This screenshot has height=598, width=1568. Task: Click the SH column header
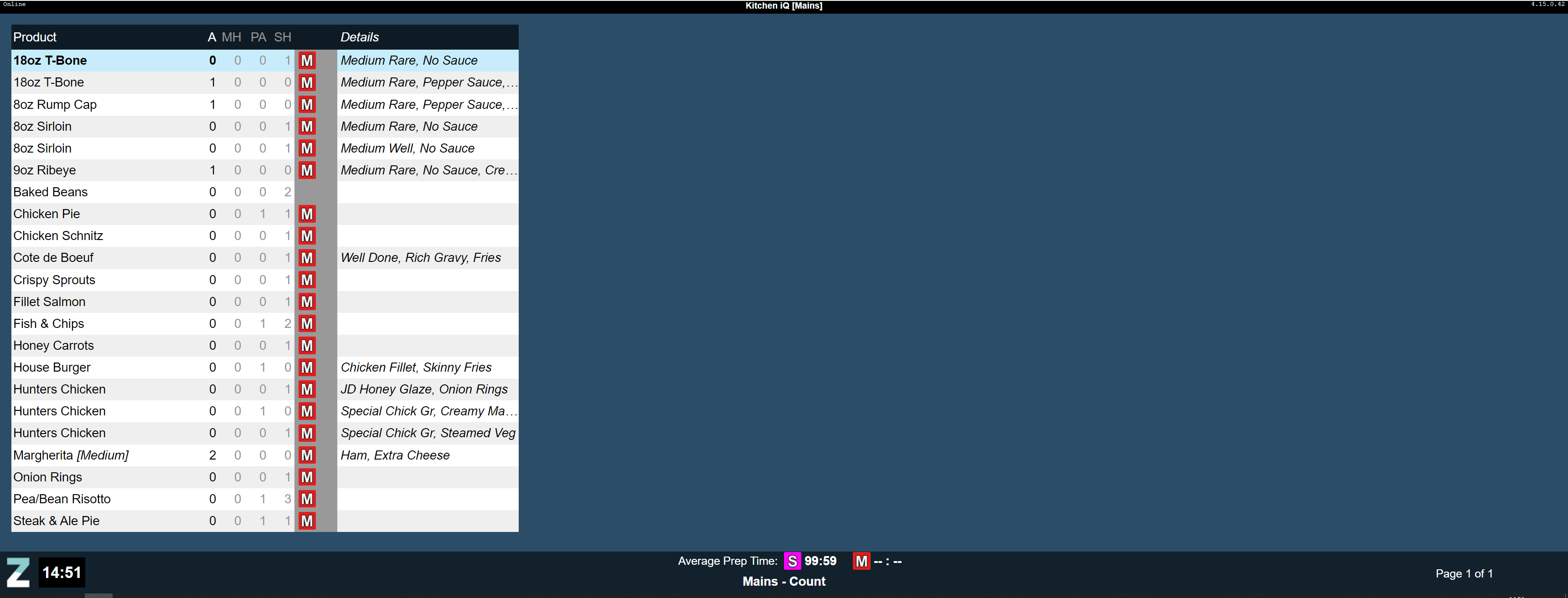click(283, 37)
